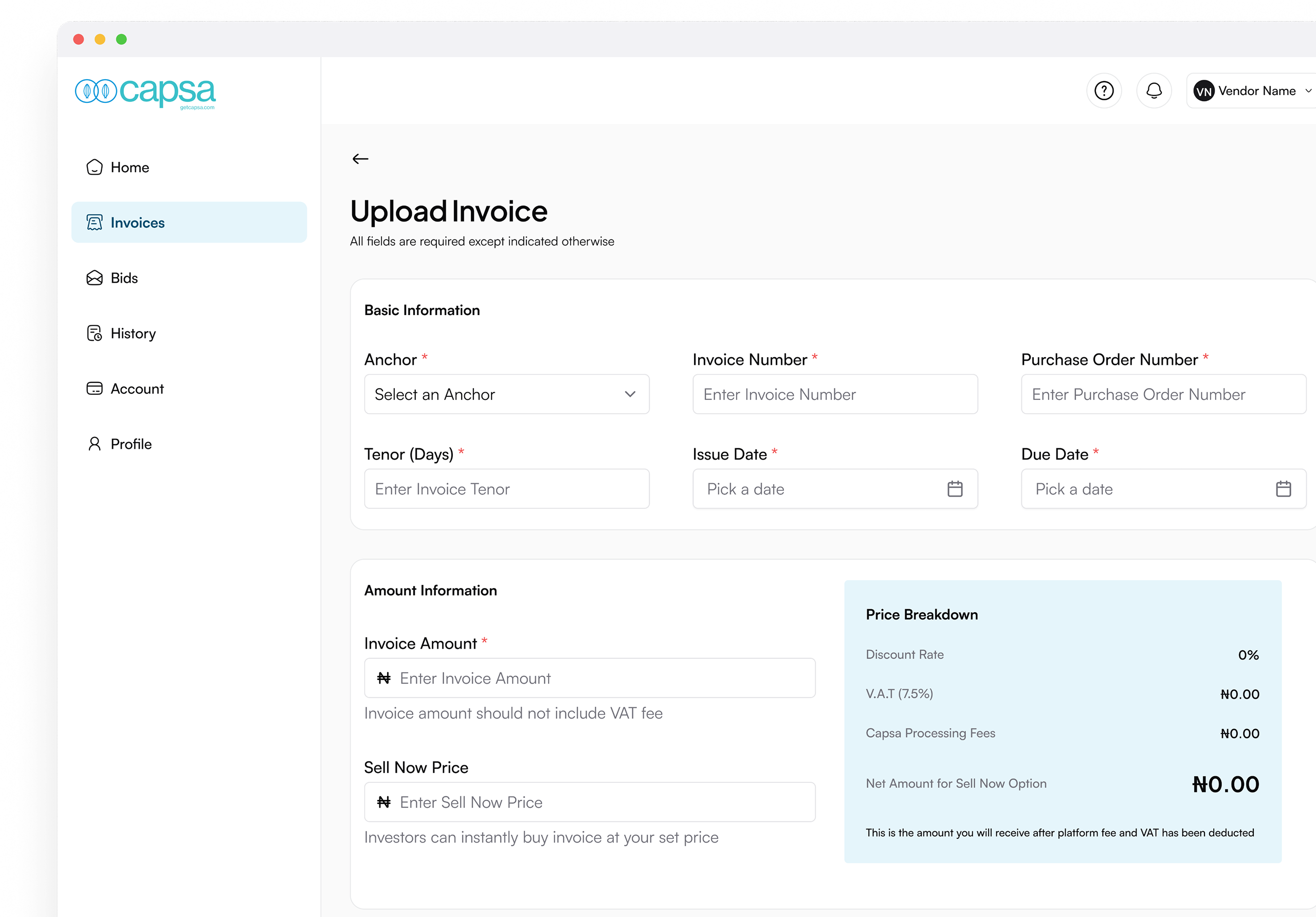
Task: Click the VN avatar badge
Action: pyautogui.click(x=1203, y=91)
